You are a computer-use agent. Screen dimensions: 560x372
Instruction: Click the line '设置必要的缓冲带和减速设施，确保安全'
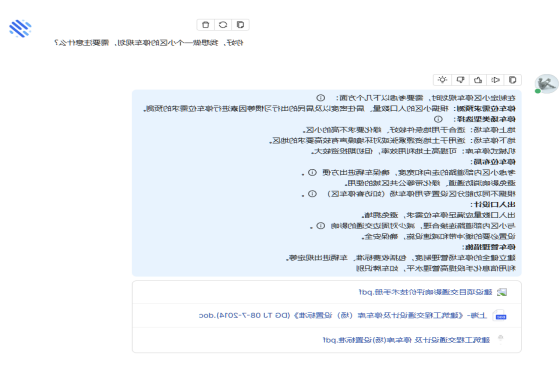click(439, 236)
